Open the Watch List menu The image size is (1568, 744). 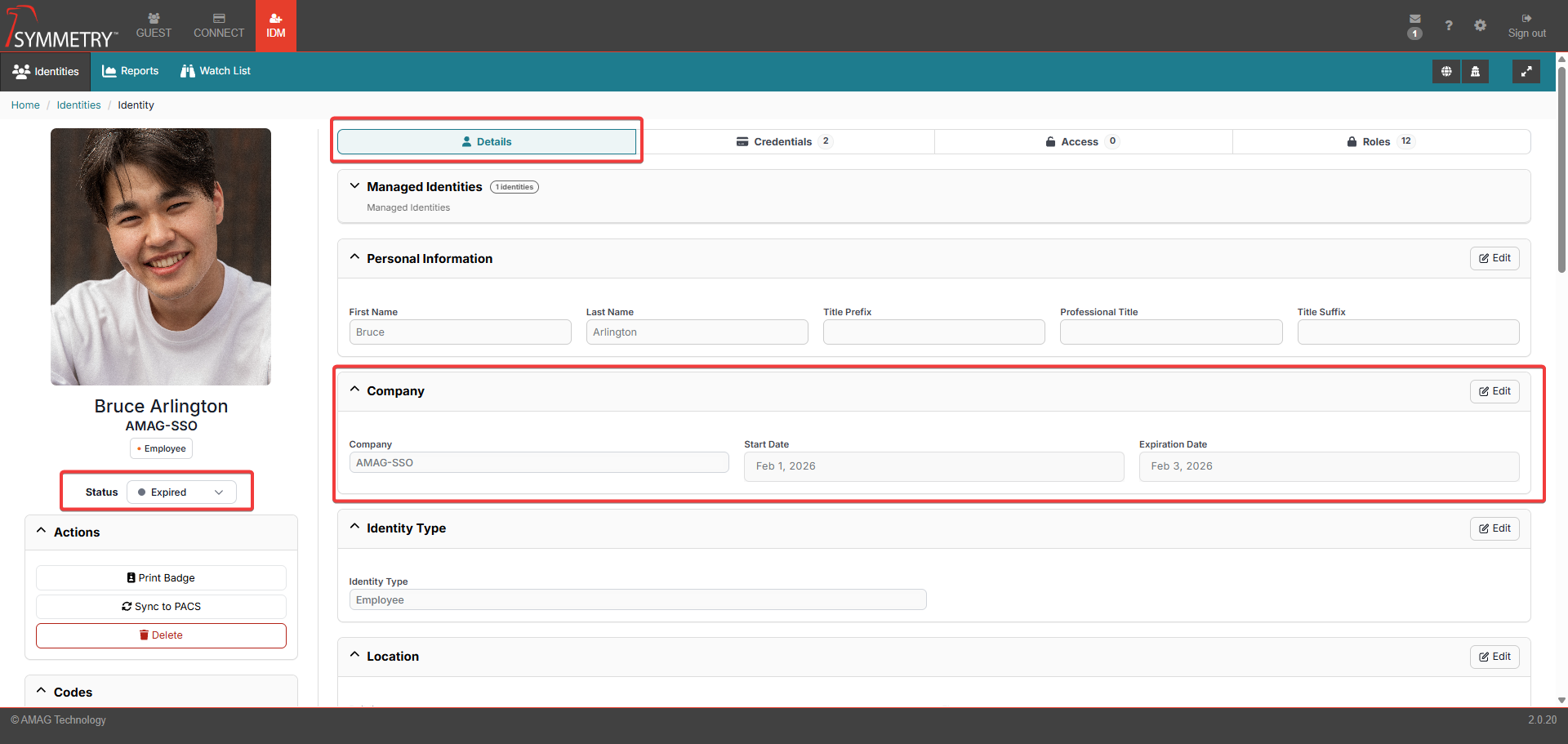pyautogui.click(x=216, y=71)
